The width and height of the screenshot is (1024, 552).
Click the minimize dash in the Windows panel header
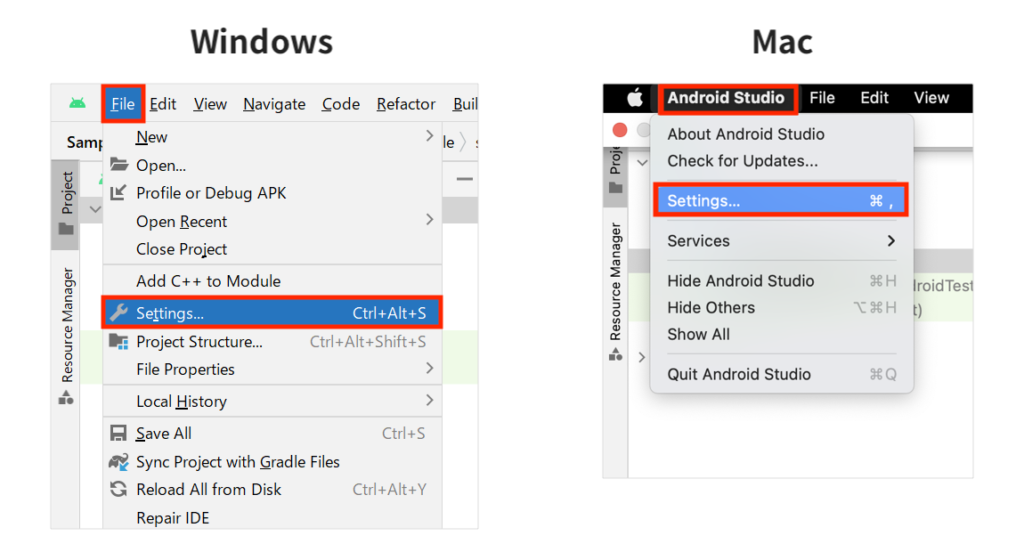point(464,178)
